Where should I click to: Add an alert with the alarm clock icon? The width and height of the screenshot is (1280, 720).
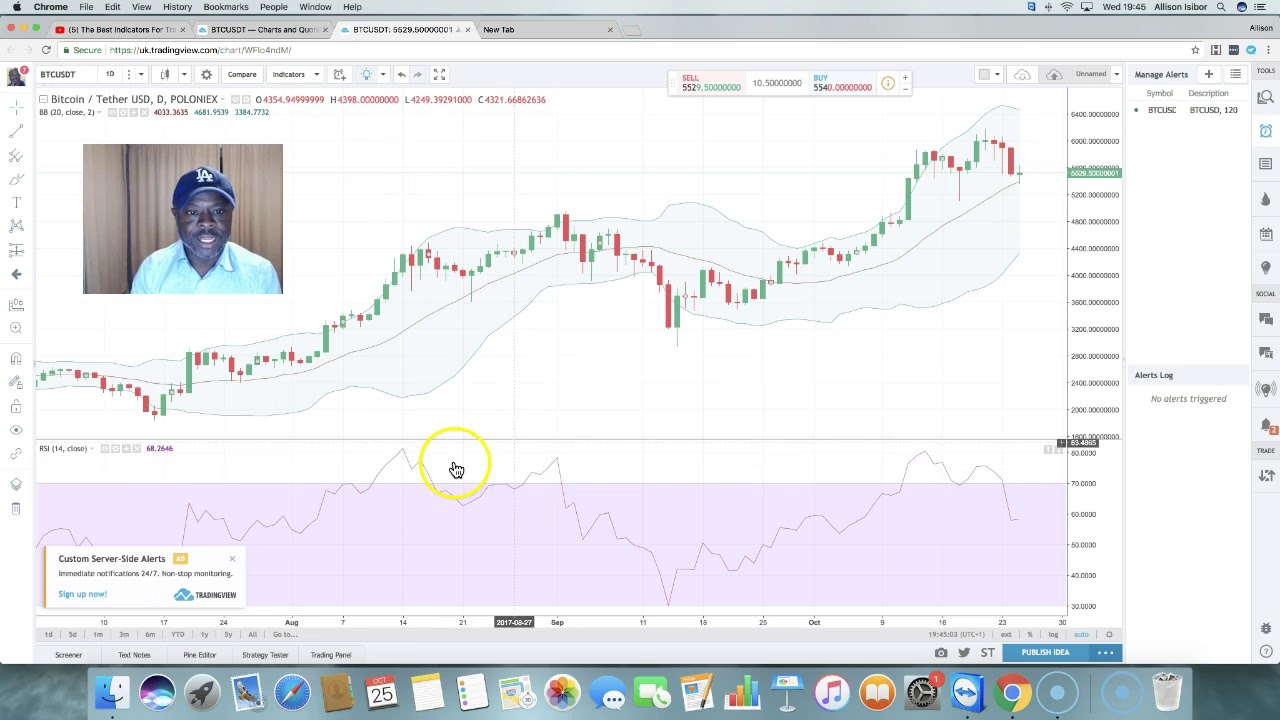(340, 74)
